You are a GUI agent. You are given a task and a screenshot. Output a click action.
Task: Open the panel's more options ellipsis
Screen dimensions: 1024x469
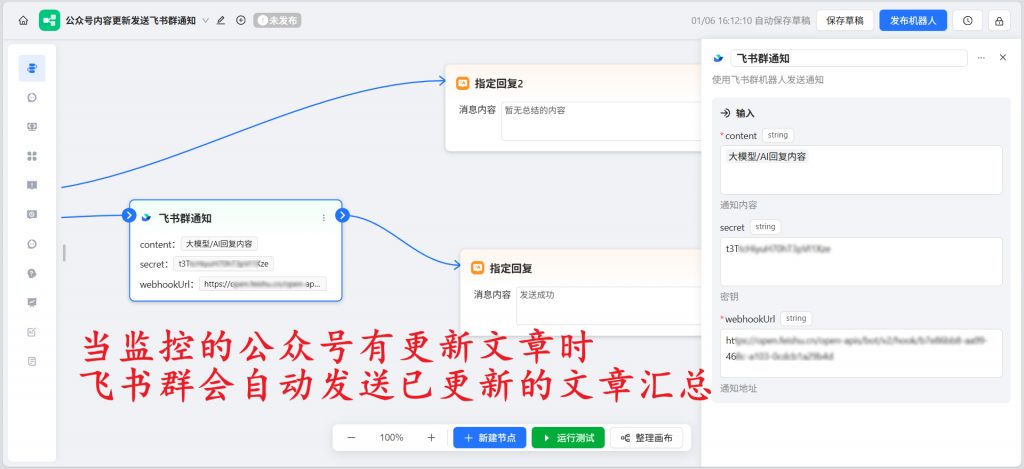(981, 58)
